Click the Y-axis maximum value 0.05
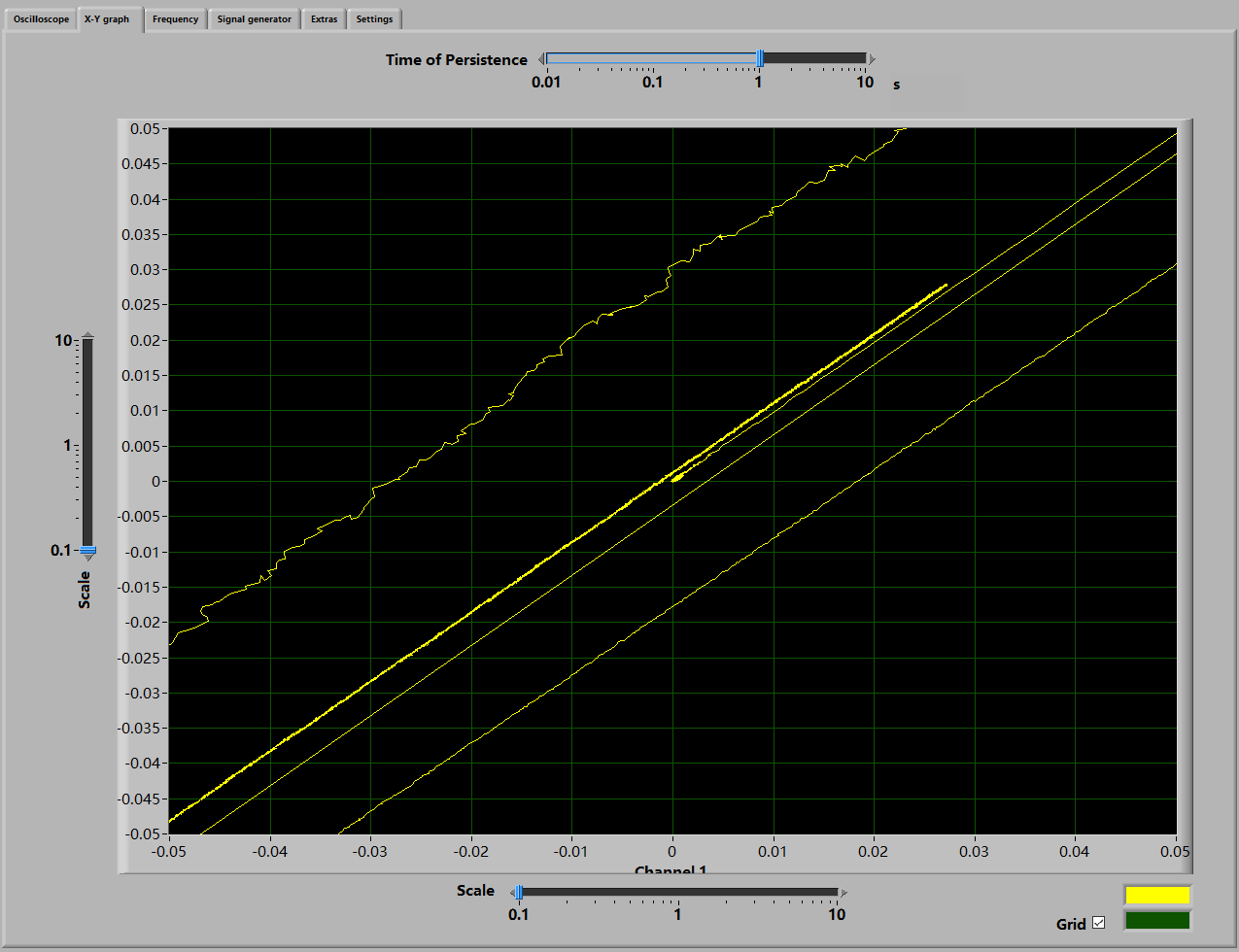Image resolution: width=1239 pixels, height=952 pixels. [145, 129]
